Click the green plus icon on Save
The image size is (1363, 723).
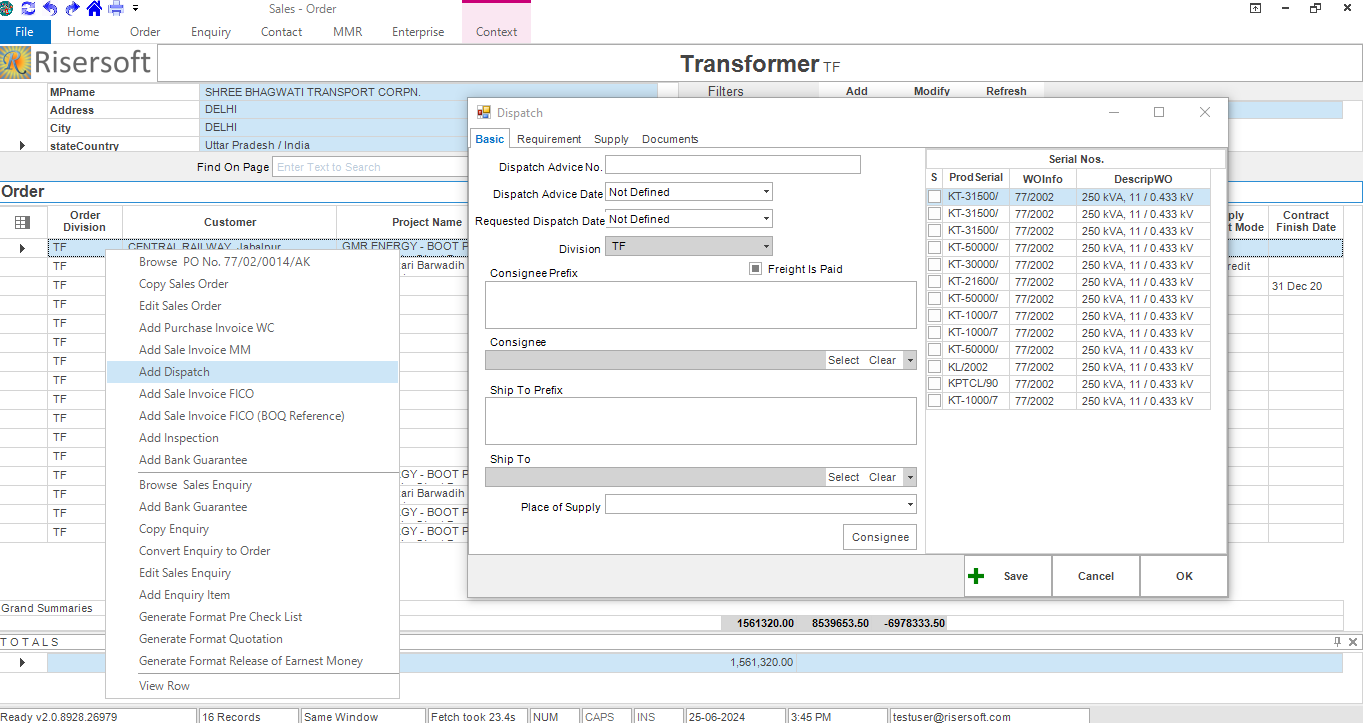[977, 576]
